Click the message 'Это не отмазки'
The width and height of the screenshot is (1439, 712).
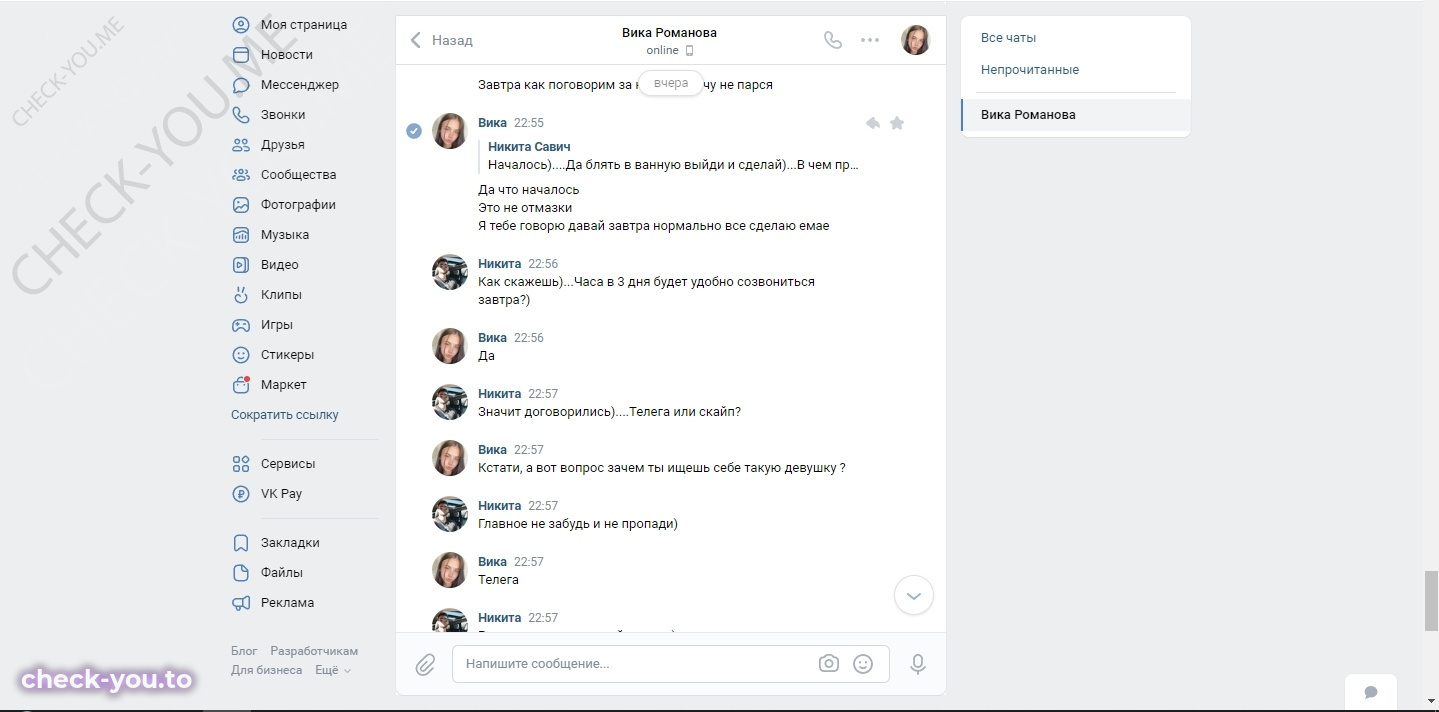pos(525,208)
